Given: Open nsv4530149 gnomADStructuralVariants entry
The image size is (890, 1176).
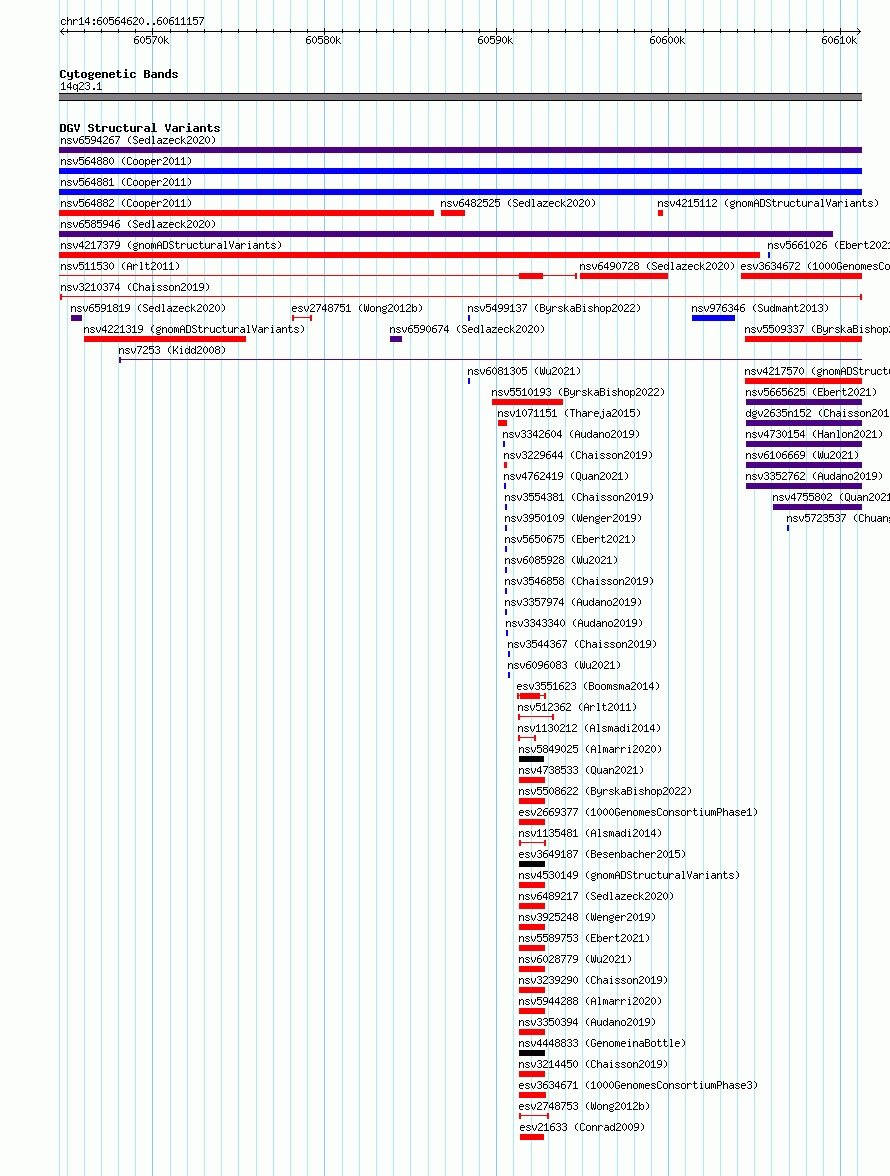Looking at the screenshot, I should point(629,875).
